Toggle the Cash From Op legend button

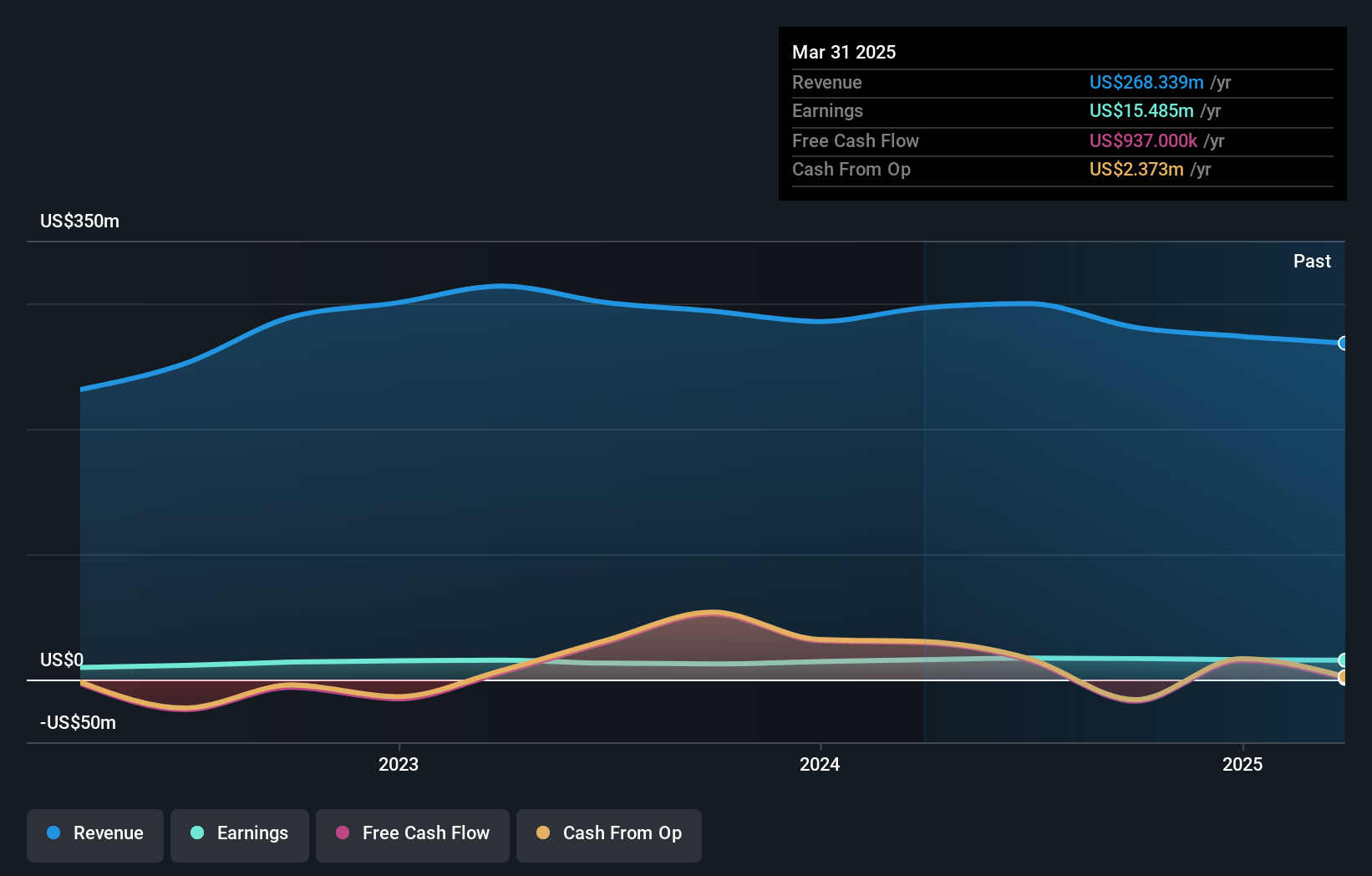609,835
